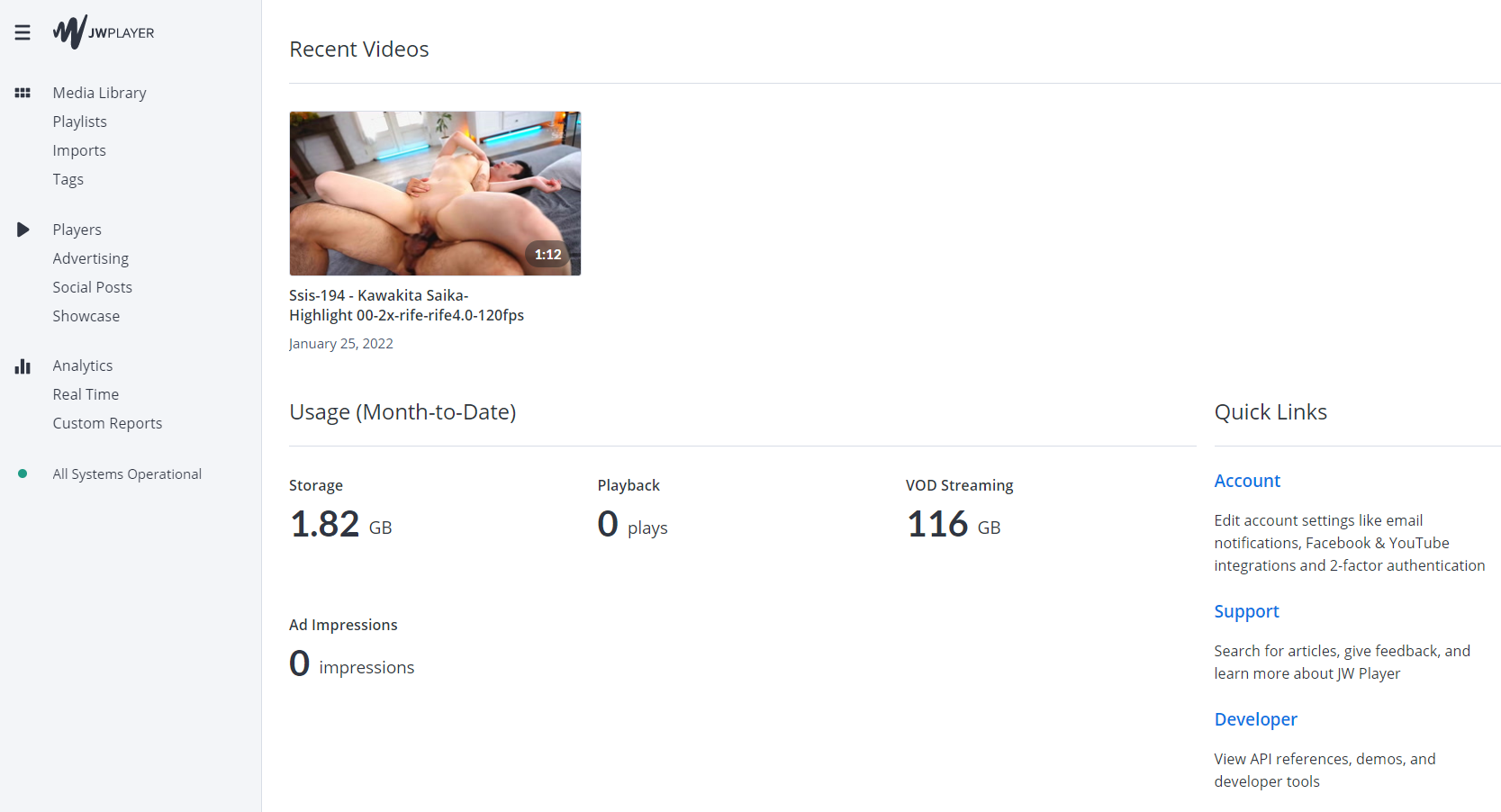Select the Analytics bar chart icon
1501x812 pixels.
click(23, 366)
